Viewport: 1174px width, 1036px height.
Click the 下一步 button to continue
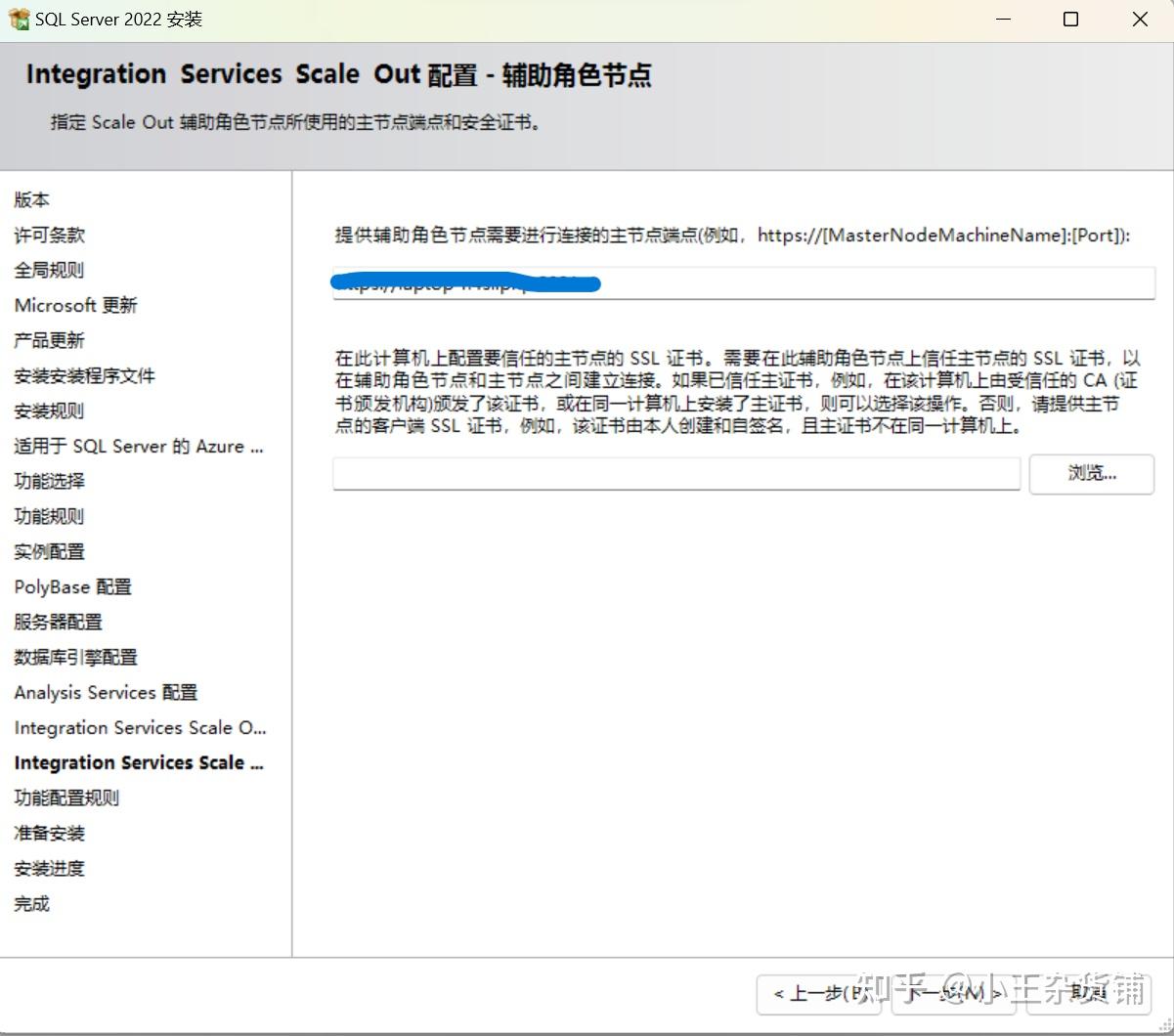click(953, 992)
